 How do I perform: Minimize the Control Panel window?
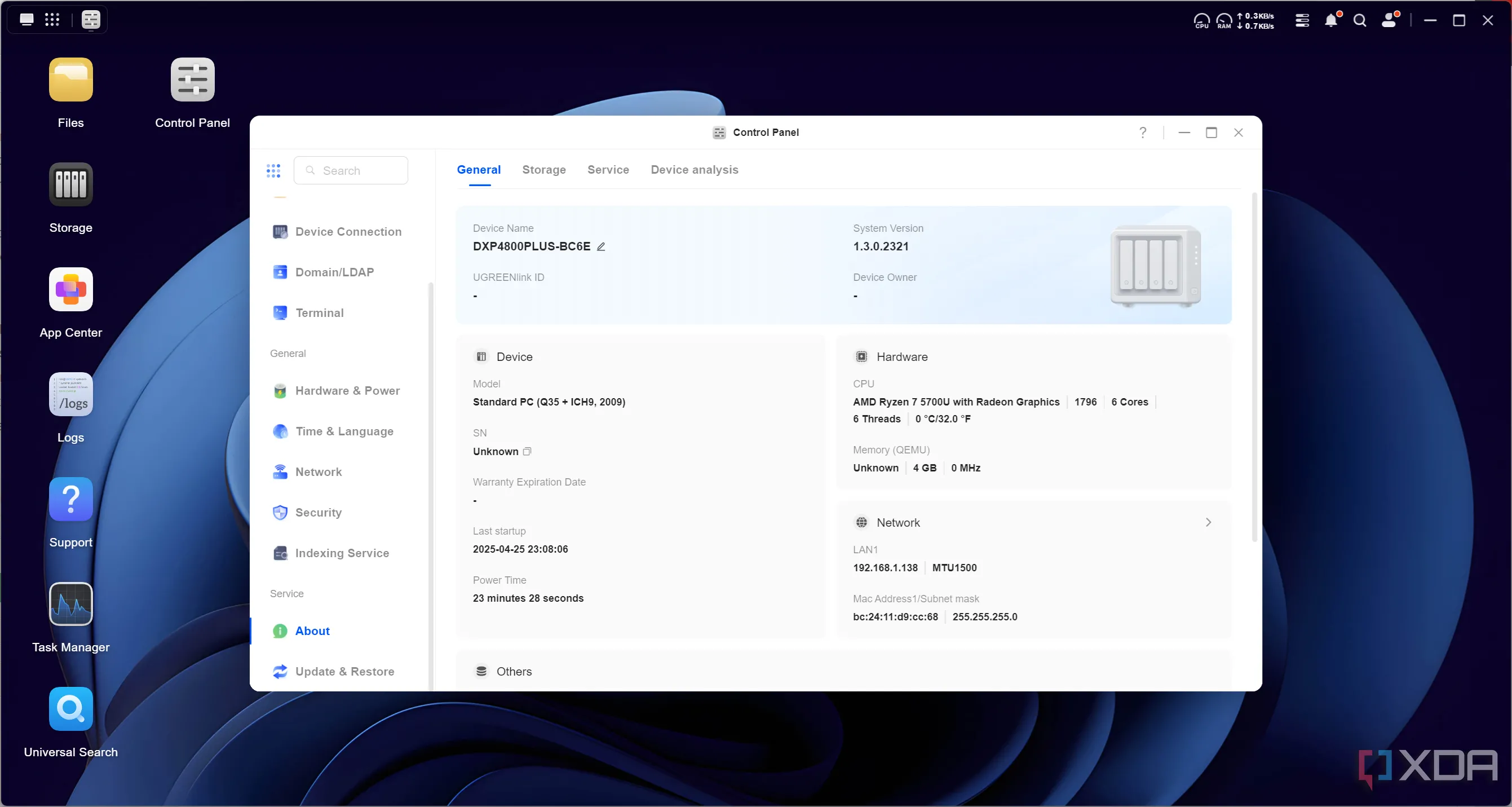[x=1184, y=133]
